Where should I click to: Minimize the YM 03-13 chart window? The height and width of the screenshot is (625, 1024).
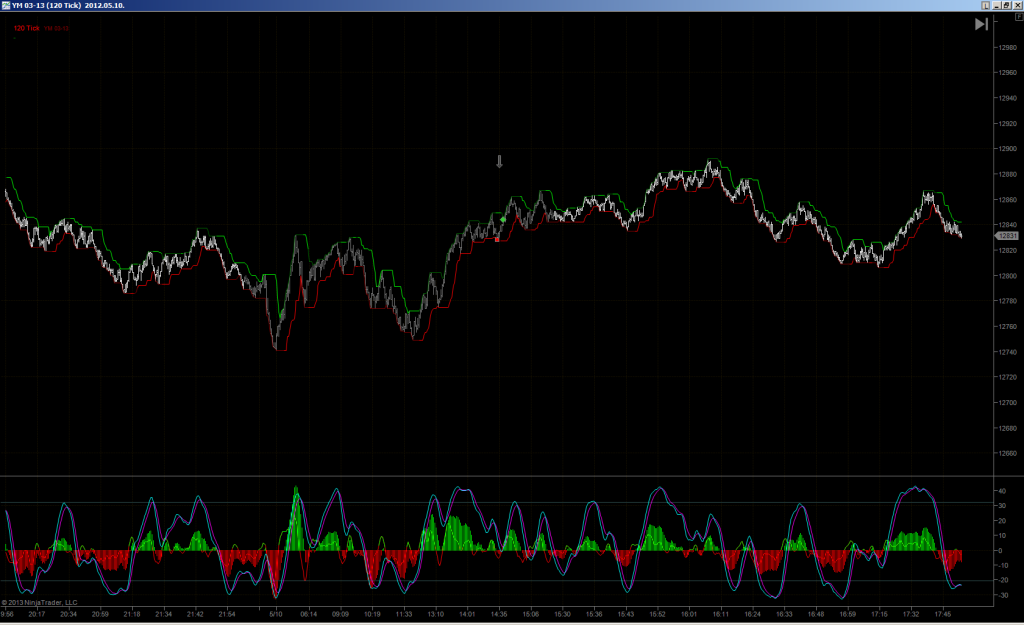[997, 5]
